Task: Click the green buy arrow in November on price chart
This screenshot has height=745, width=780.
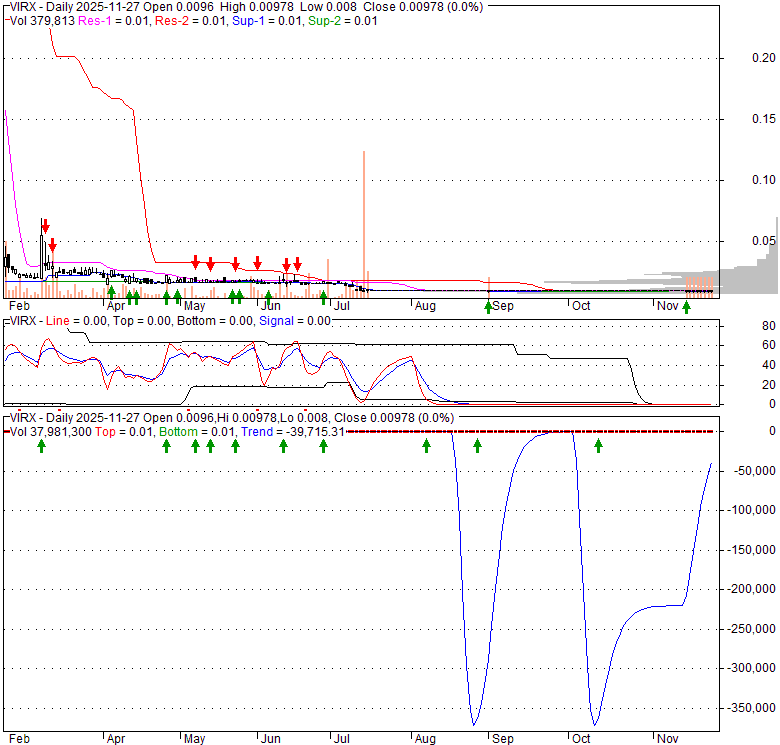Action: point(686,306)
